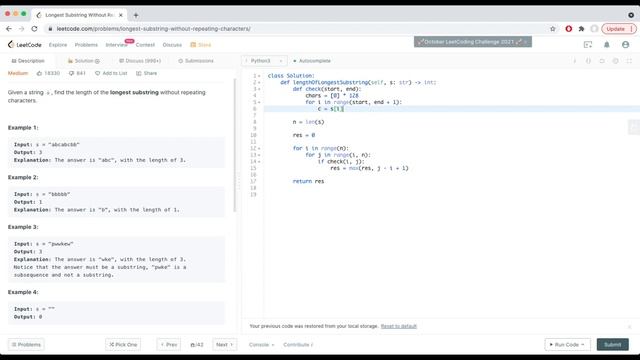Collapse code fold arrow on line 5
640x360 pixels.
(259, 102)
